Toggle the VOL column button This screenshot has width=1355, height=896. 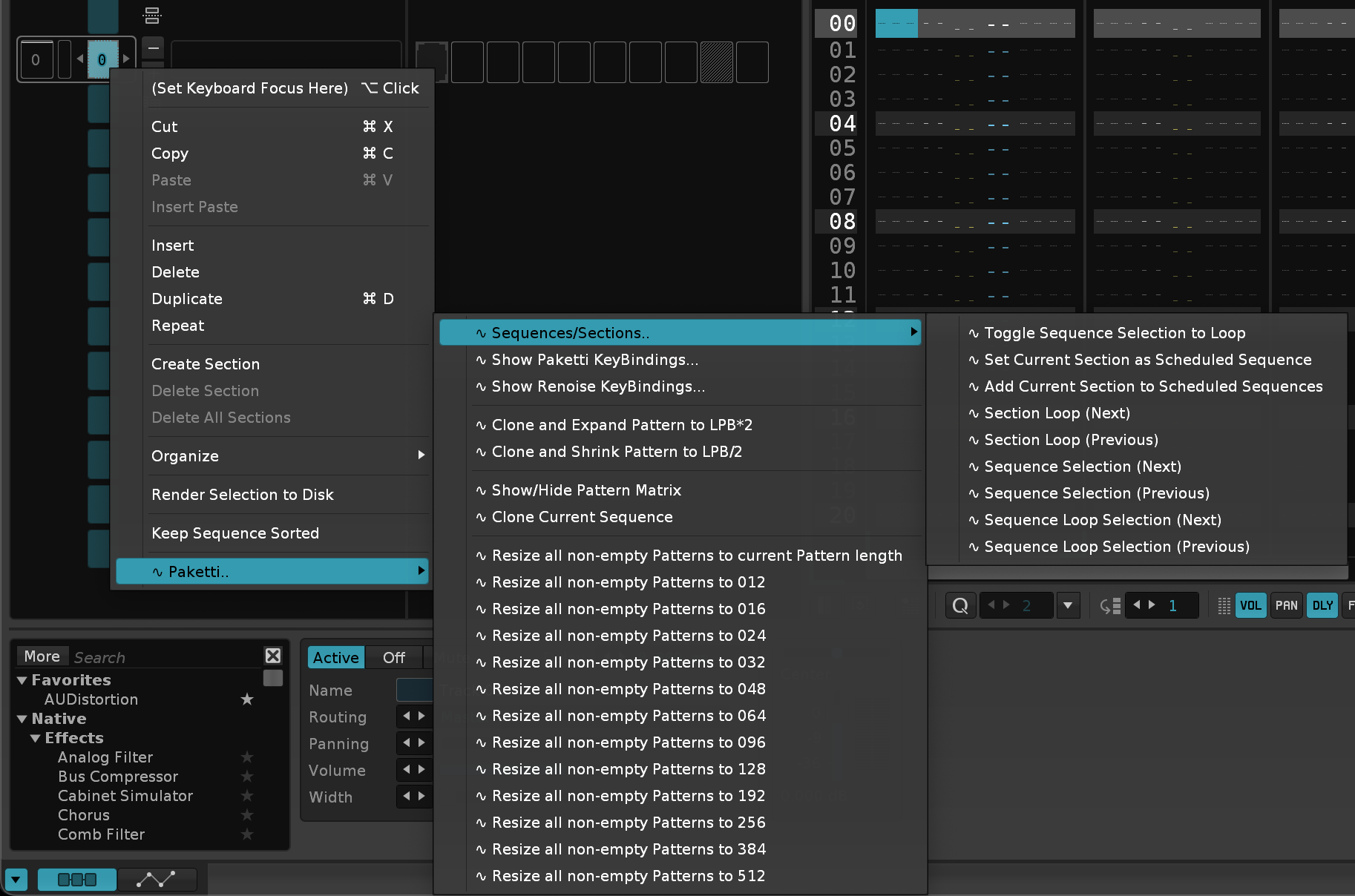1250,606
